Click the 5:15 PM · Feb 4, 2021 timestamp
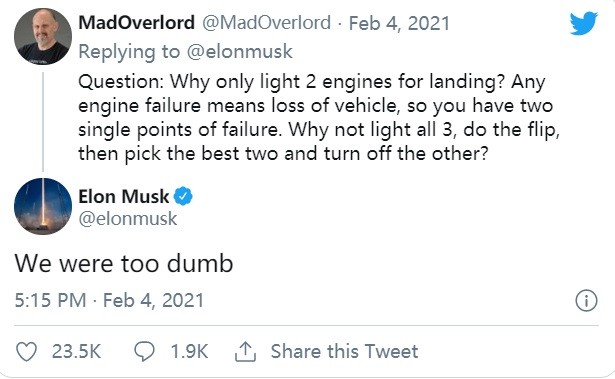Viewport: 615px width, 379px height. click(109, 301)
